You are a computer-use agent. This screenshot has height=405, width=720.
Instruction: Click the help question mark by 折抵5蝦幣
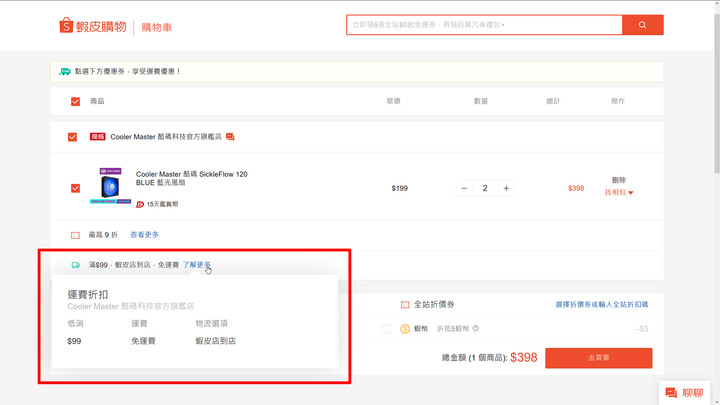pos(476,328)
